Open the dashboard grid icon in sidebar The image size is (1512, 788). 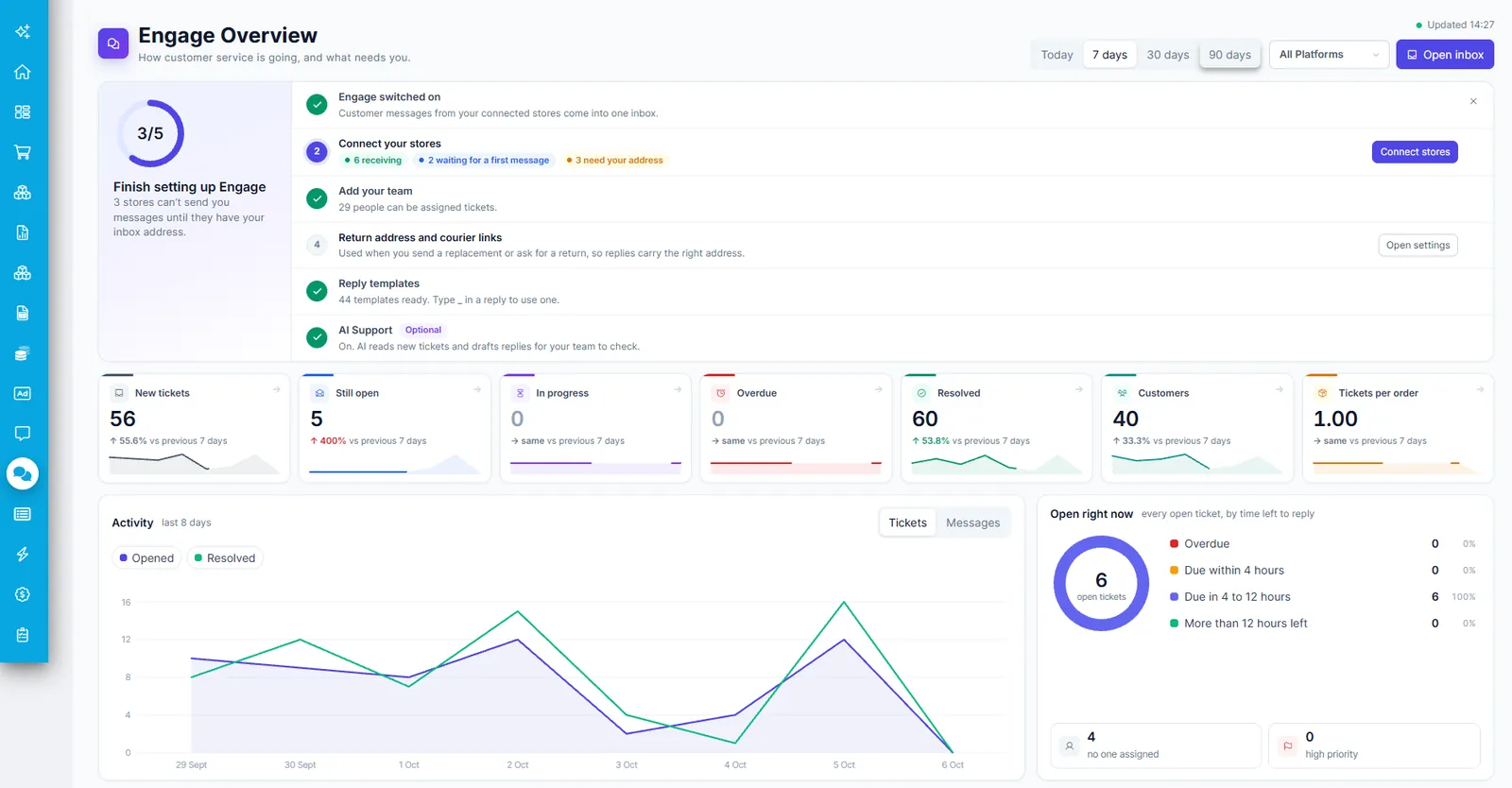pos(23,111)
